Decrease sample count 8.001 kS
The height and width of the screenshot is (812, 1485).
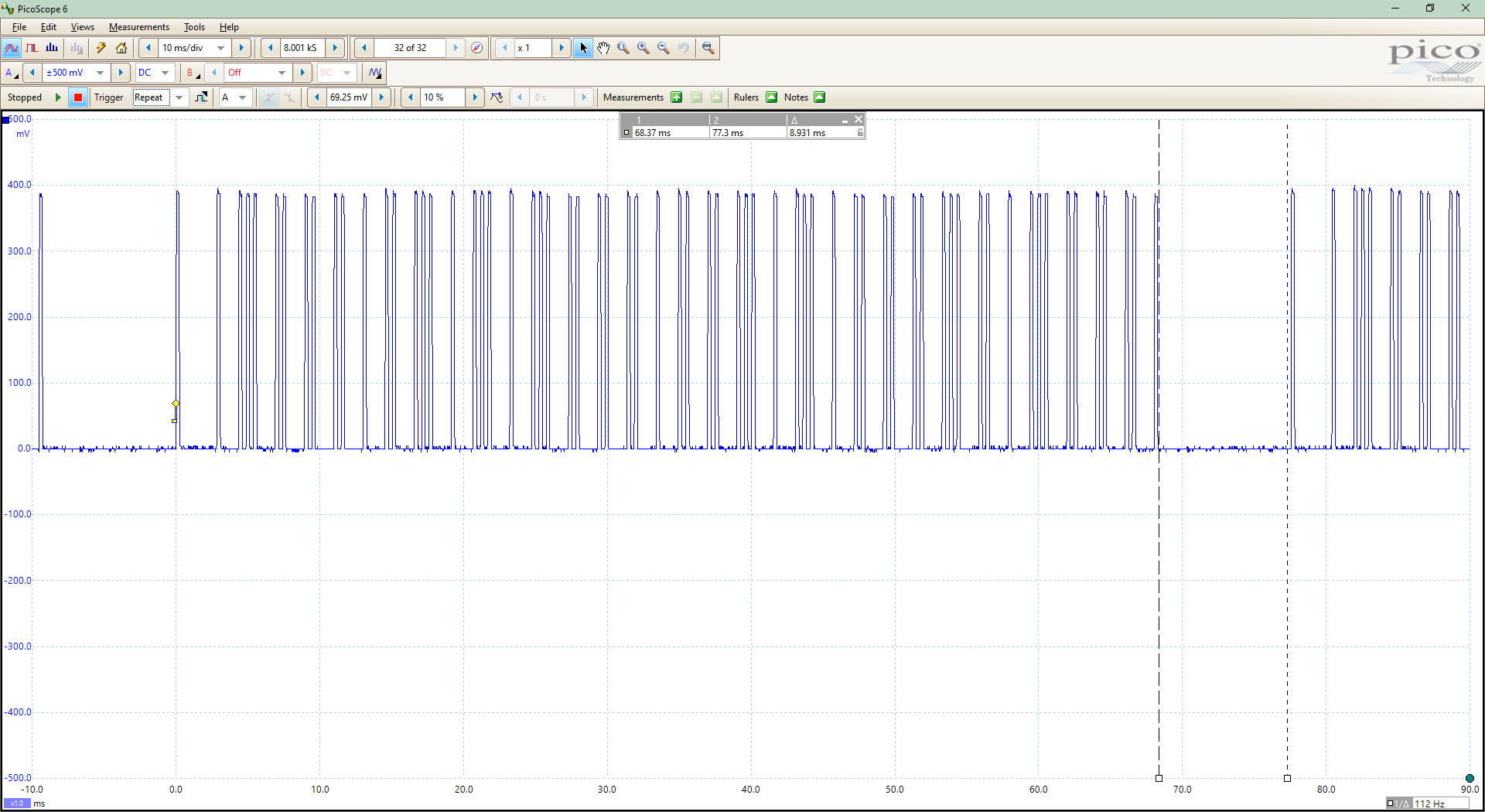(x=270, y=48)
